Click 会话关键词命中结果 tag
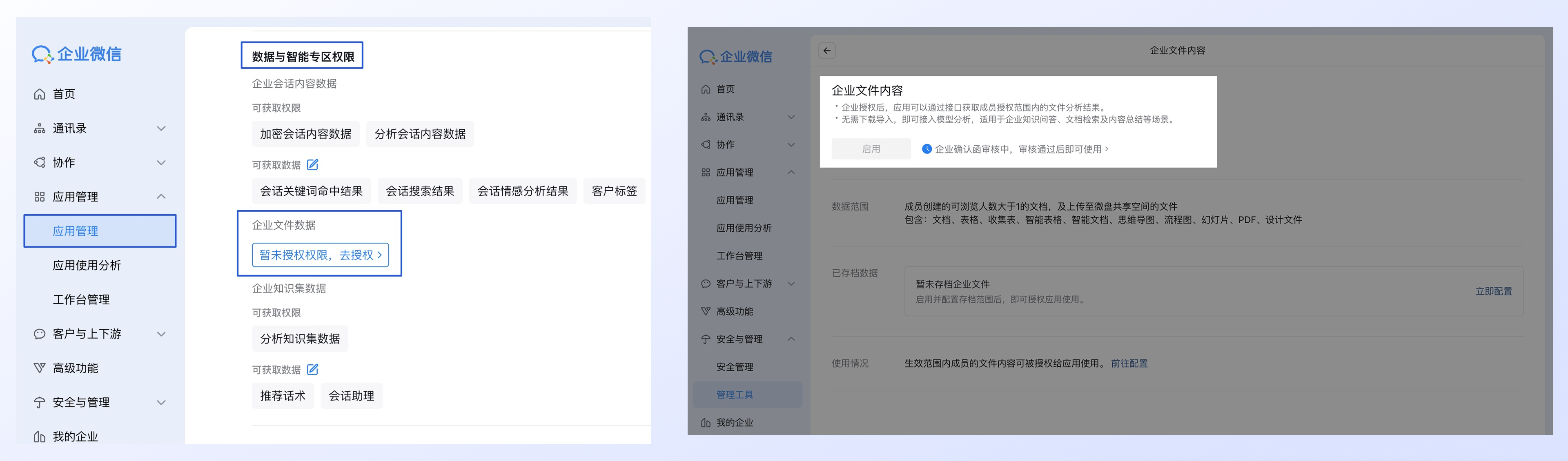 coord(311,191)
